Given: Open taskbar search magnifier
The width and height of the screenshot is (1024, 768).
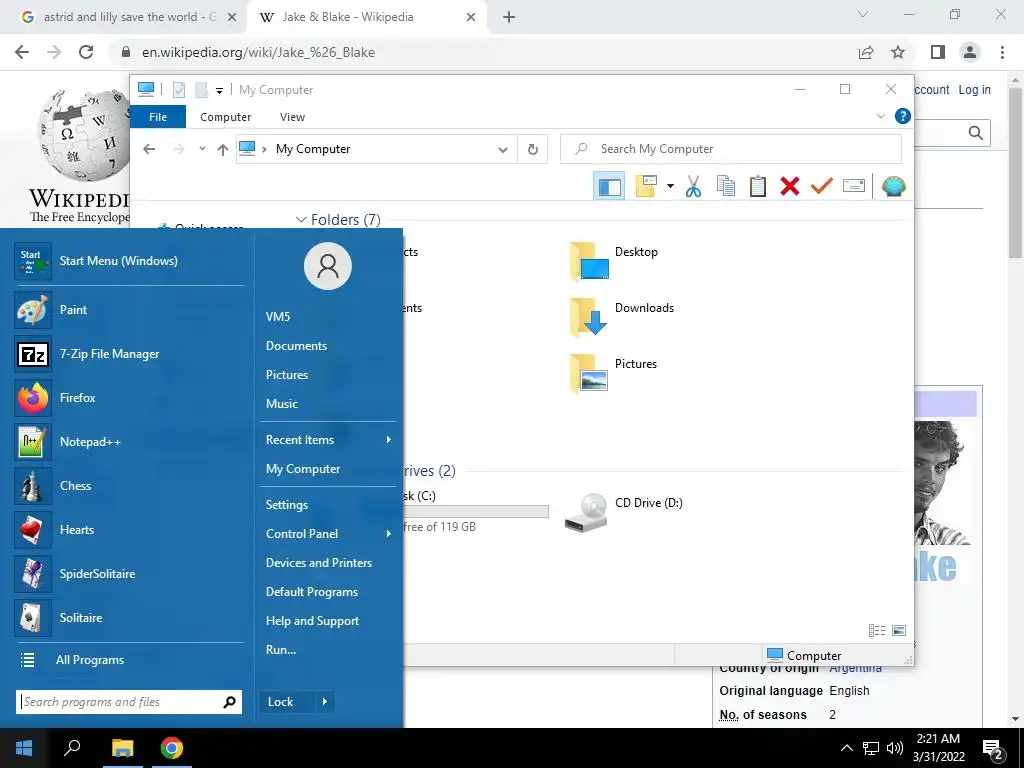Looking at the screenshot, I should [72, 748].
